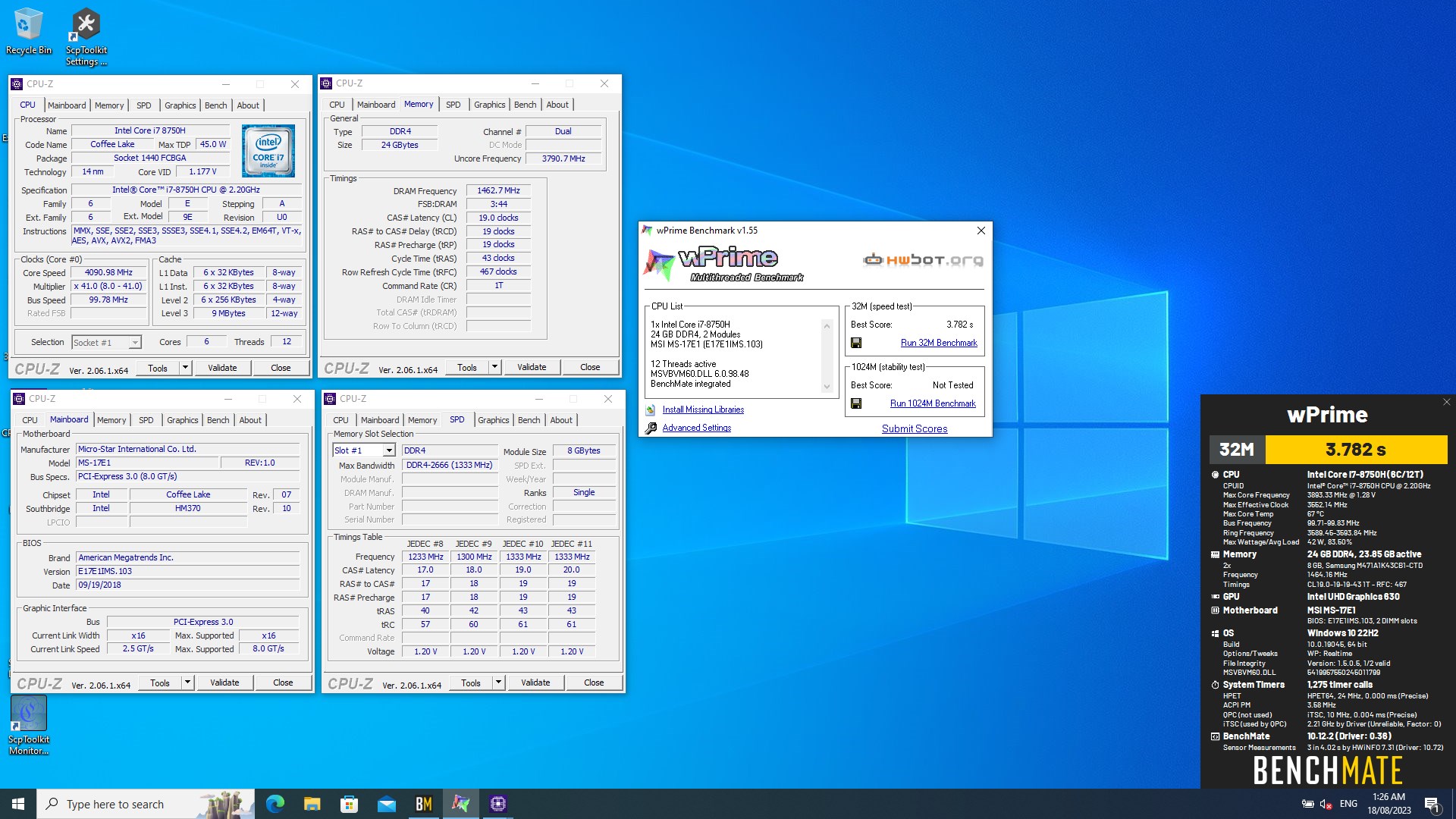Click Run 1024M Benchmark link
The image size is (1456, 819).
coord(933,403)
